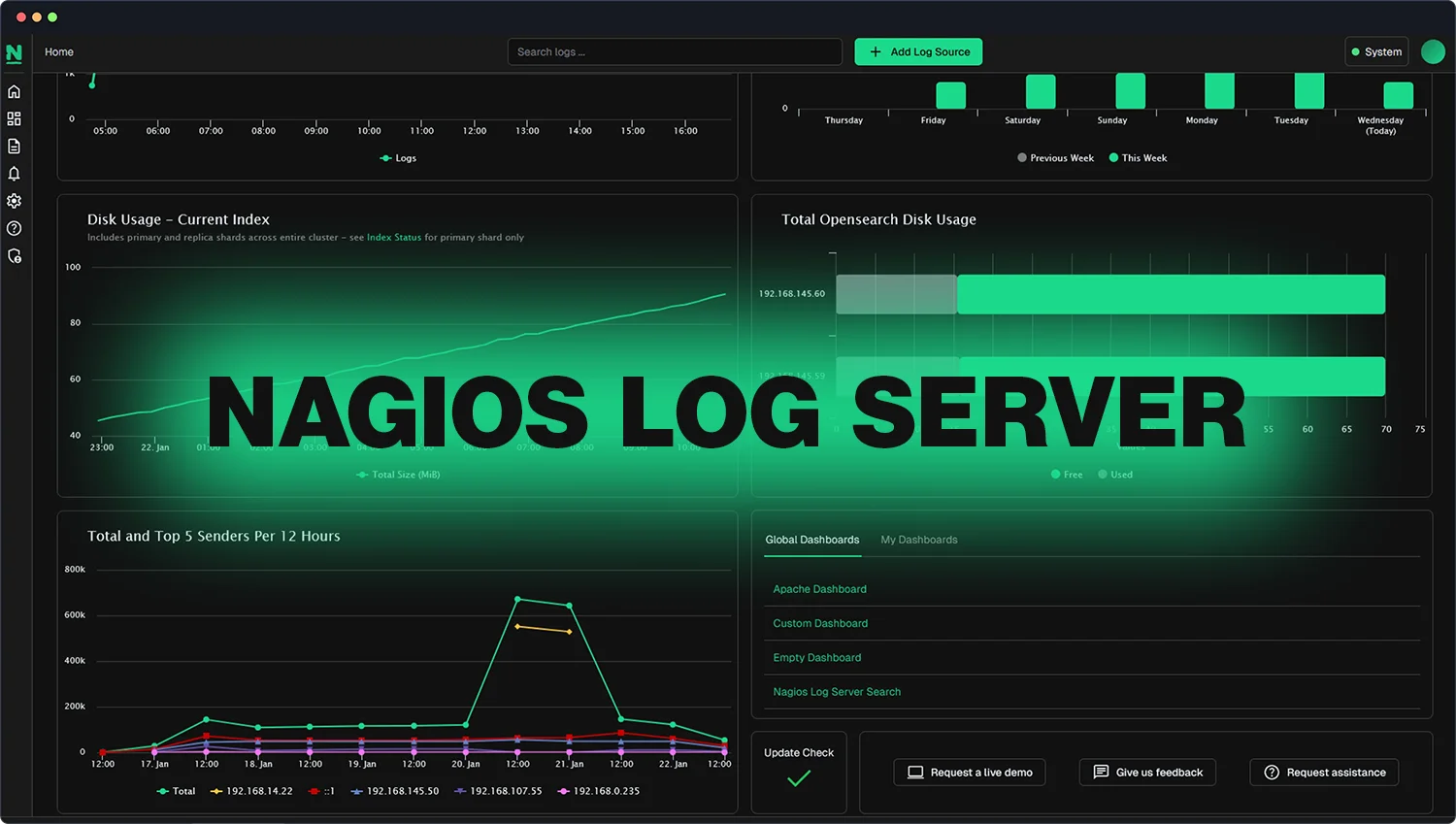Viewport: 1456px width, 824px height.
Task: Open the Settings gear icon in sidebar
Action: [14, 201]
